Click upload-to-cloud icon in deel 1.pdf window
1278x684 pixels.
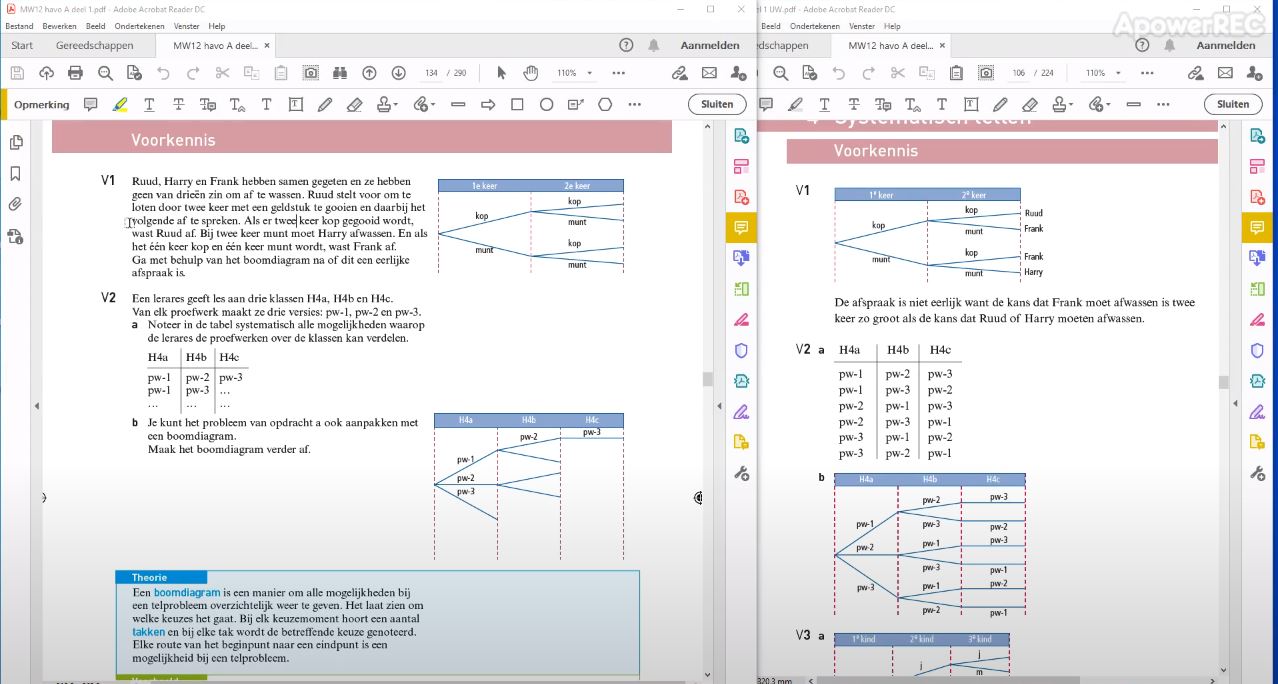click(x=46, y=73)
